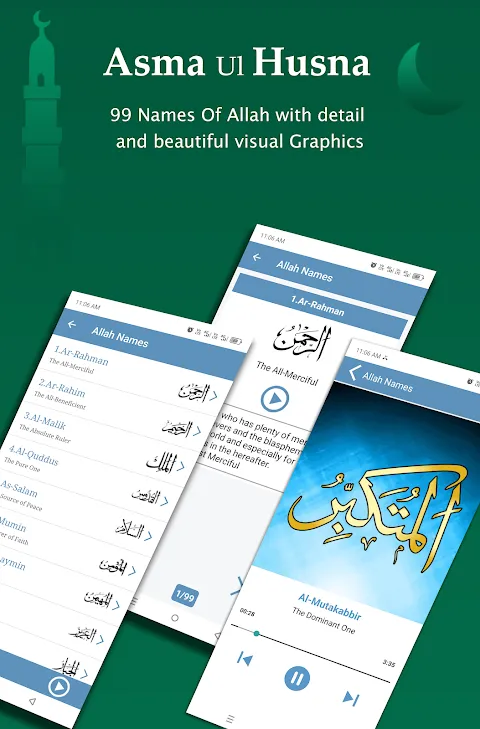Viewport: 480px width, 729px height.
Task: Open chevron next to 2.Ar-Rahim
Action: 197,431
